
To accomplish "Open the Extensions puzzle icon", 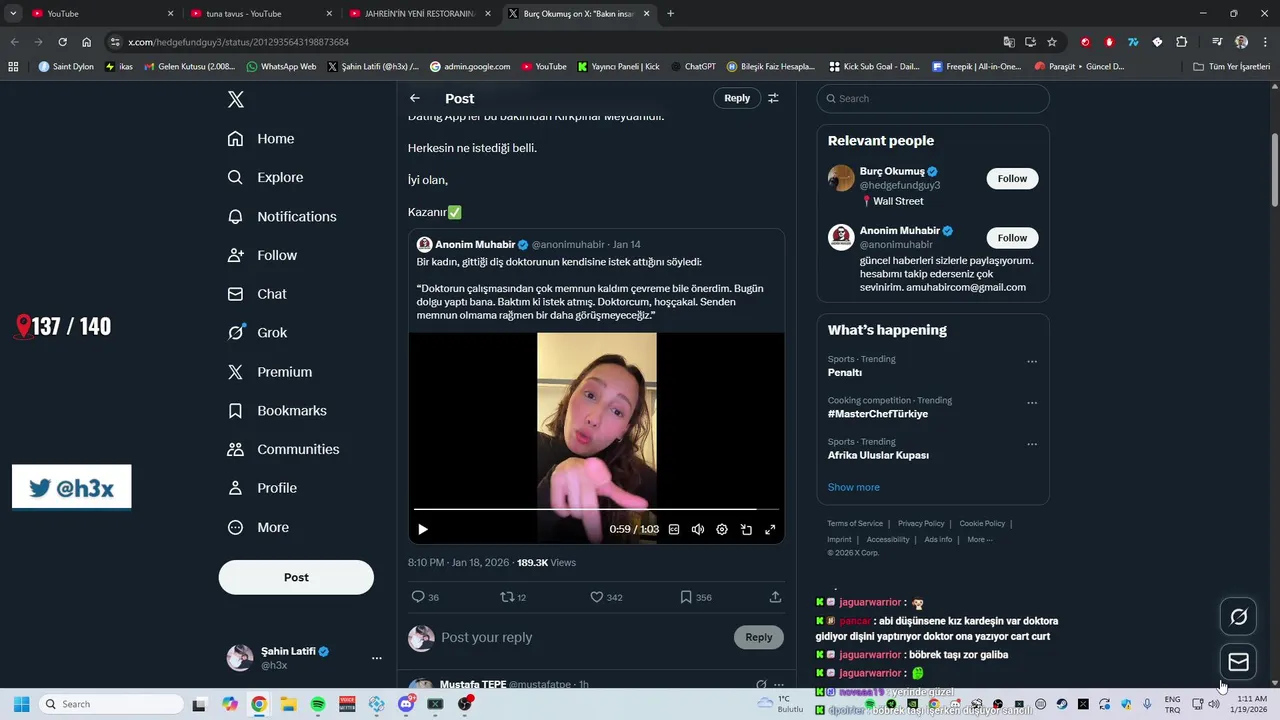I will pyautogui.click(x=1182, y=42).
